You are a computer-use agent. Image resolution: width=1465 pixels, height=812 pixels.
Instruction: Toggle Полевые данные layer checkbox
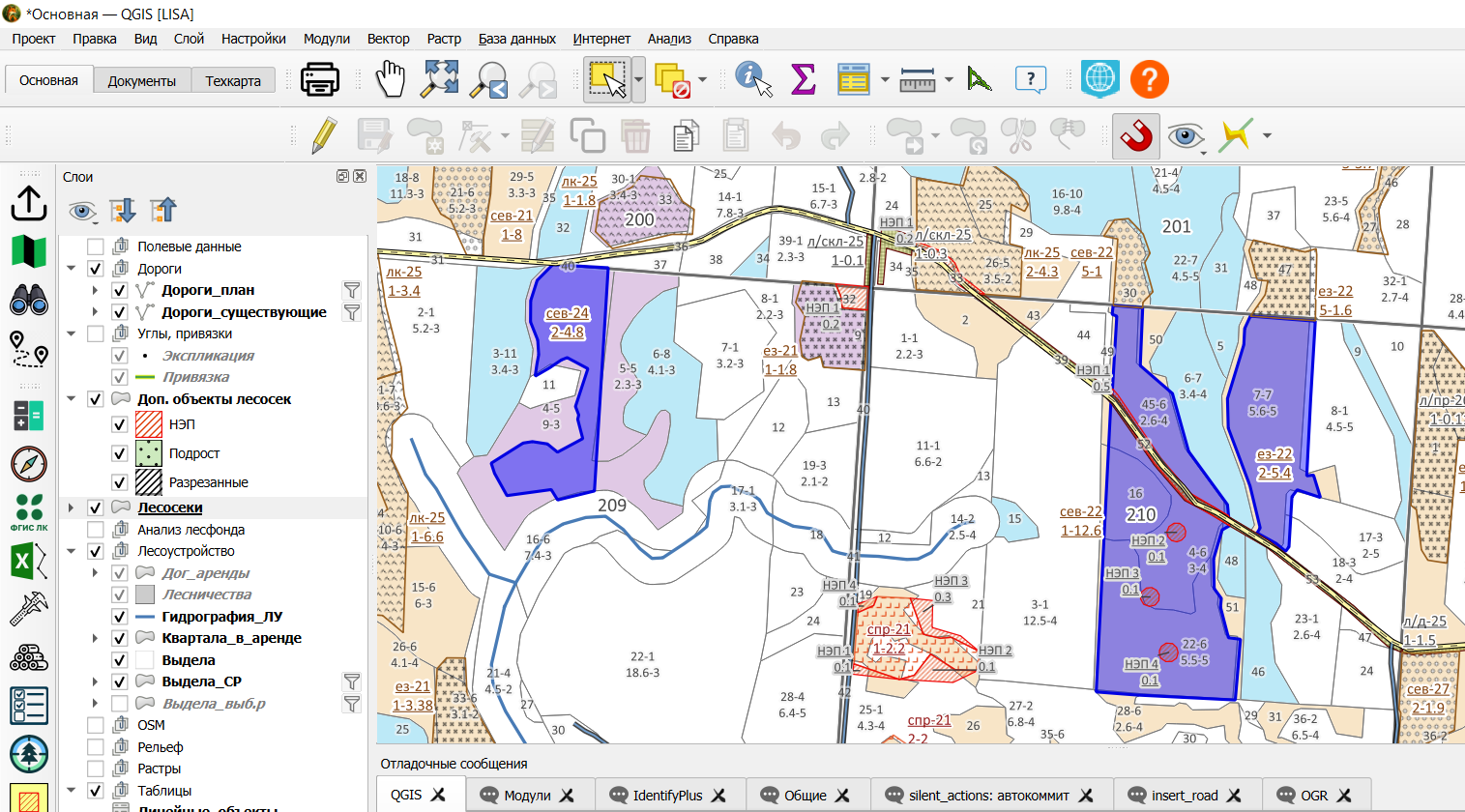click(x=96, y=246)
